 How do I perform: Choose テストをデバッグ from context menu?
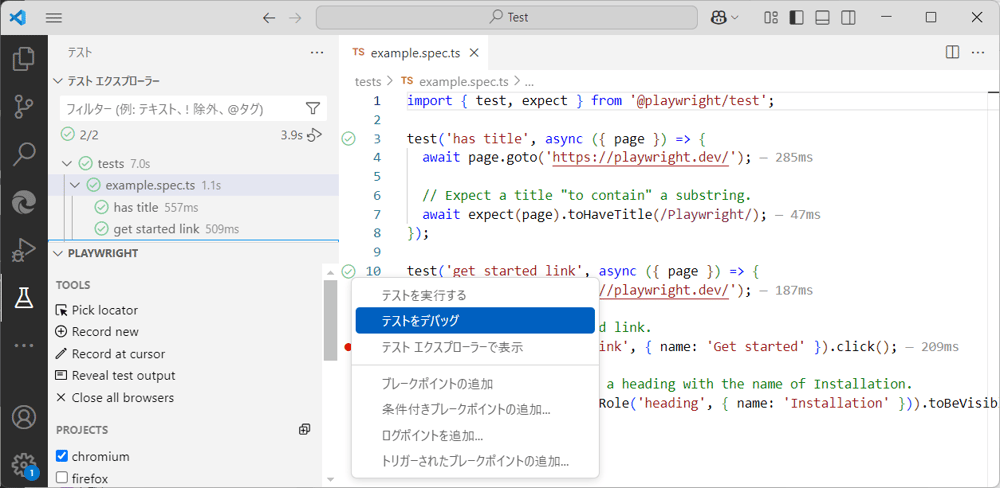tap(475, 321)
